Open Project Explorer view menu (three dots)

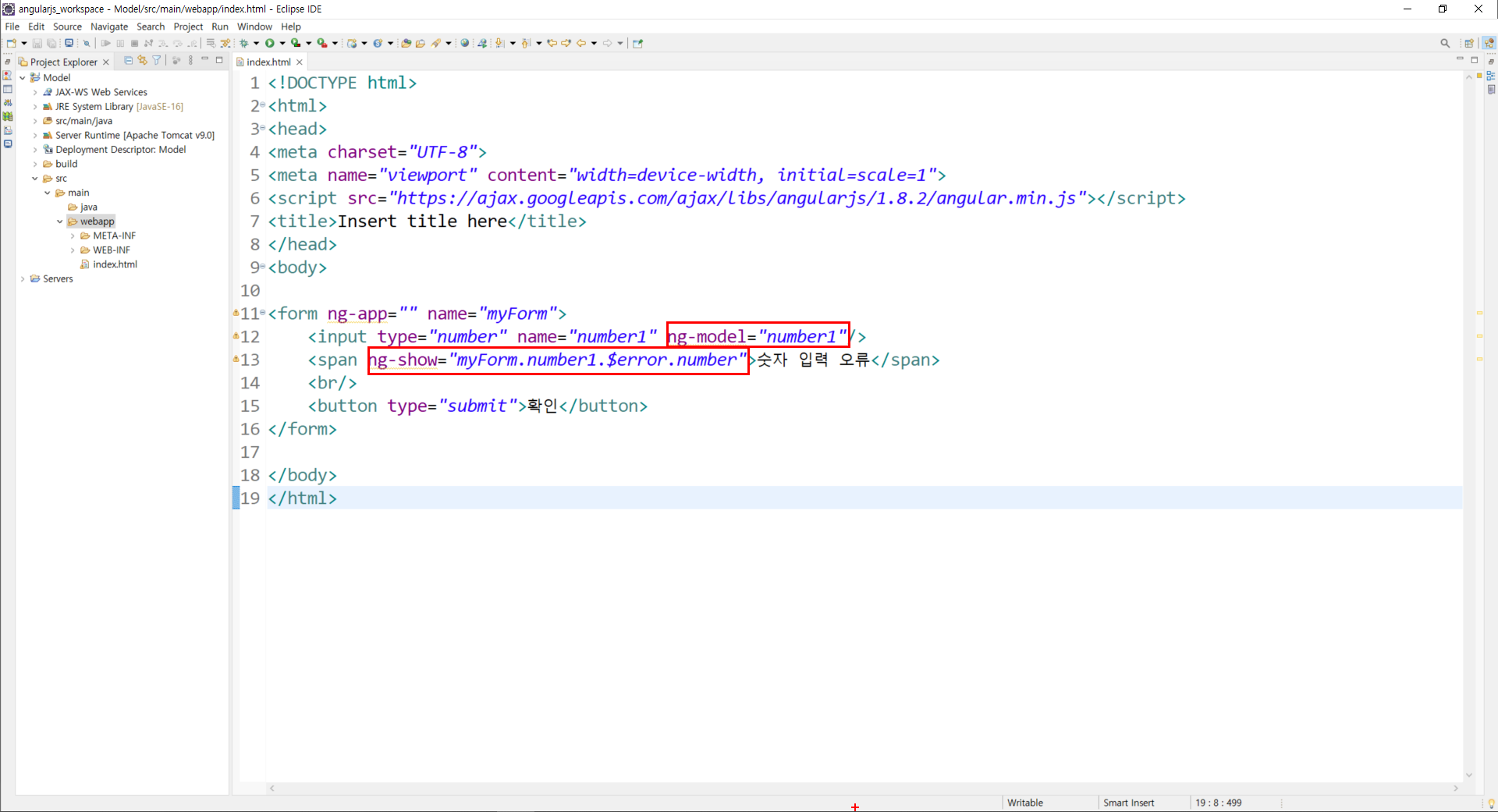tap(190, 60)
